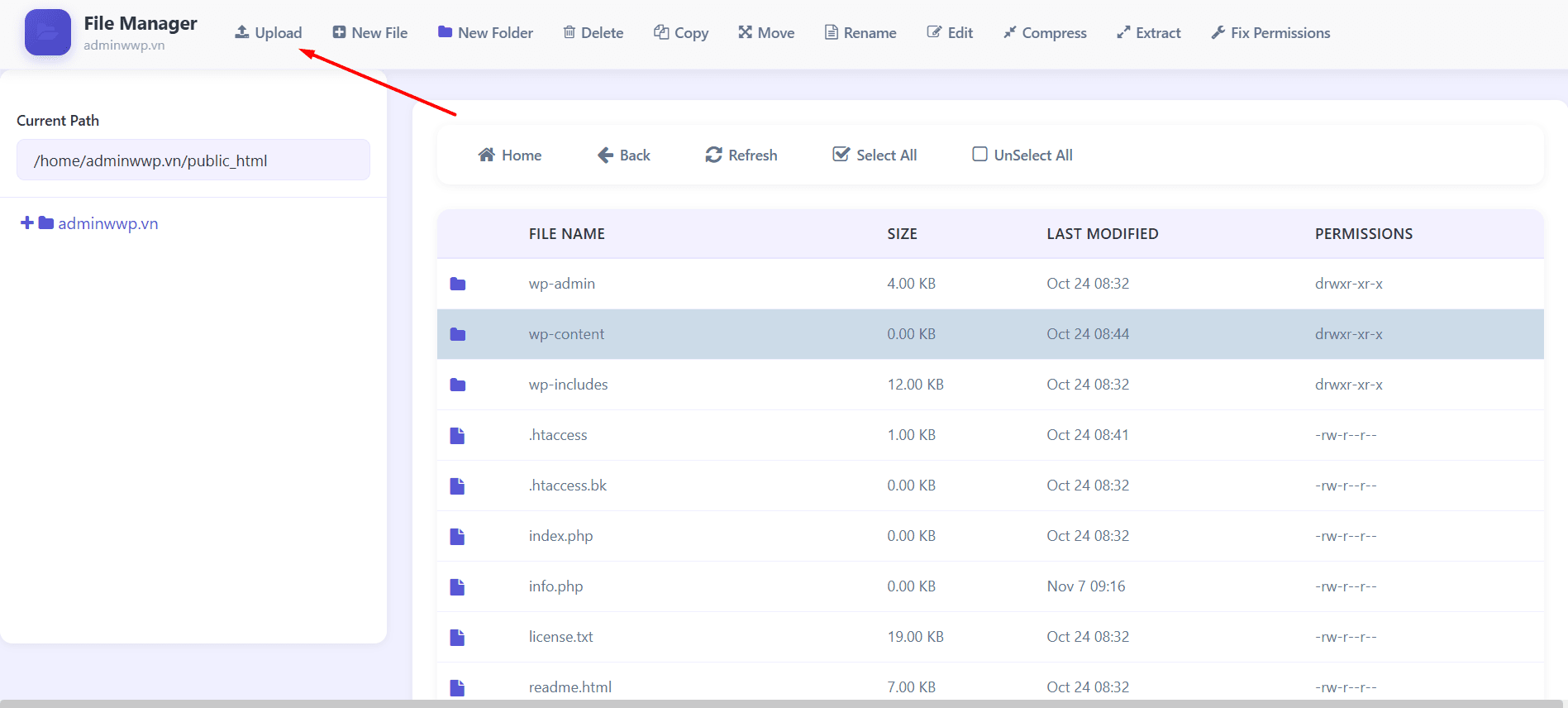Toggle the UnSelect All checkbox
This screenshot has height=708, width=1568.
pos(979,155)
